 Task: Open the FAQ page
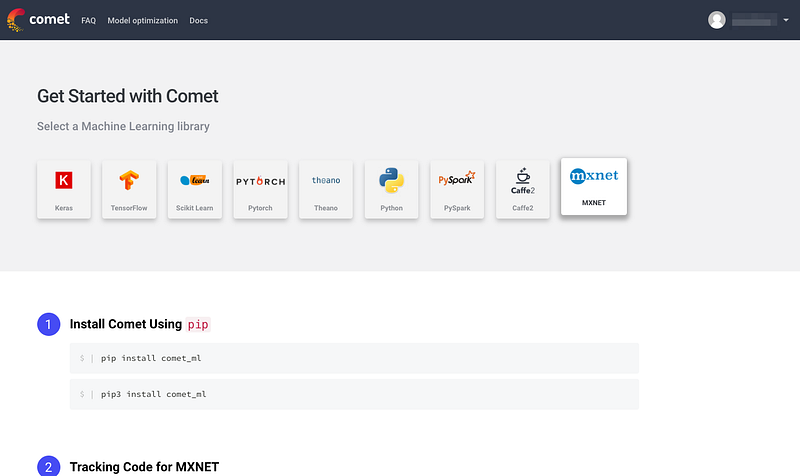88,20
